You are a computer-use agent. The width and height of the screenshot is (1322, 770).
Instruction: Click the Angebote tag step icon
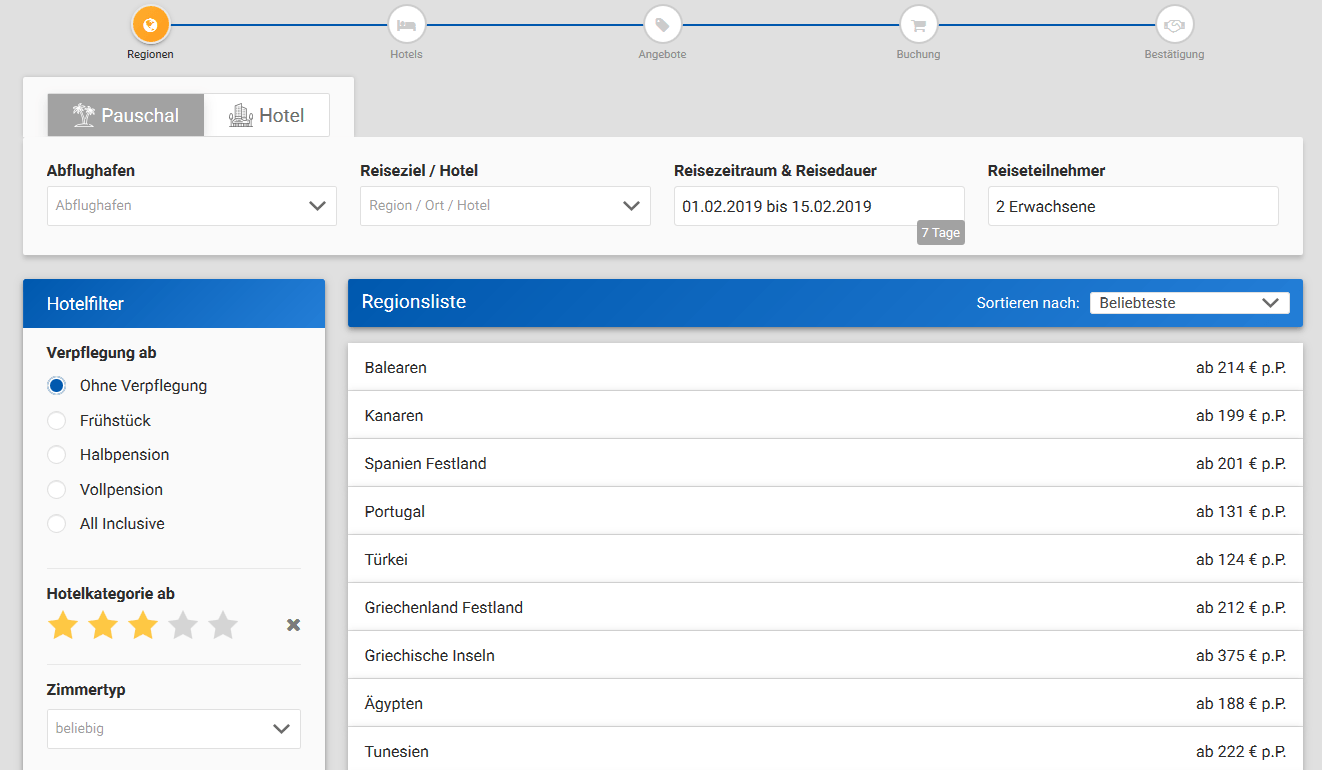click(x=662, y=24)
